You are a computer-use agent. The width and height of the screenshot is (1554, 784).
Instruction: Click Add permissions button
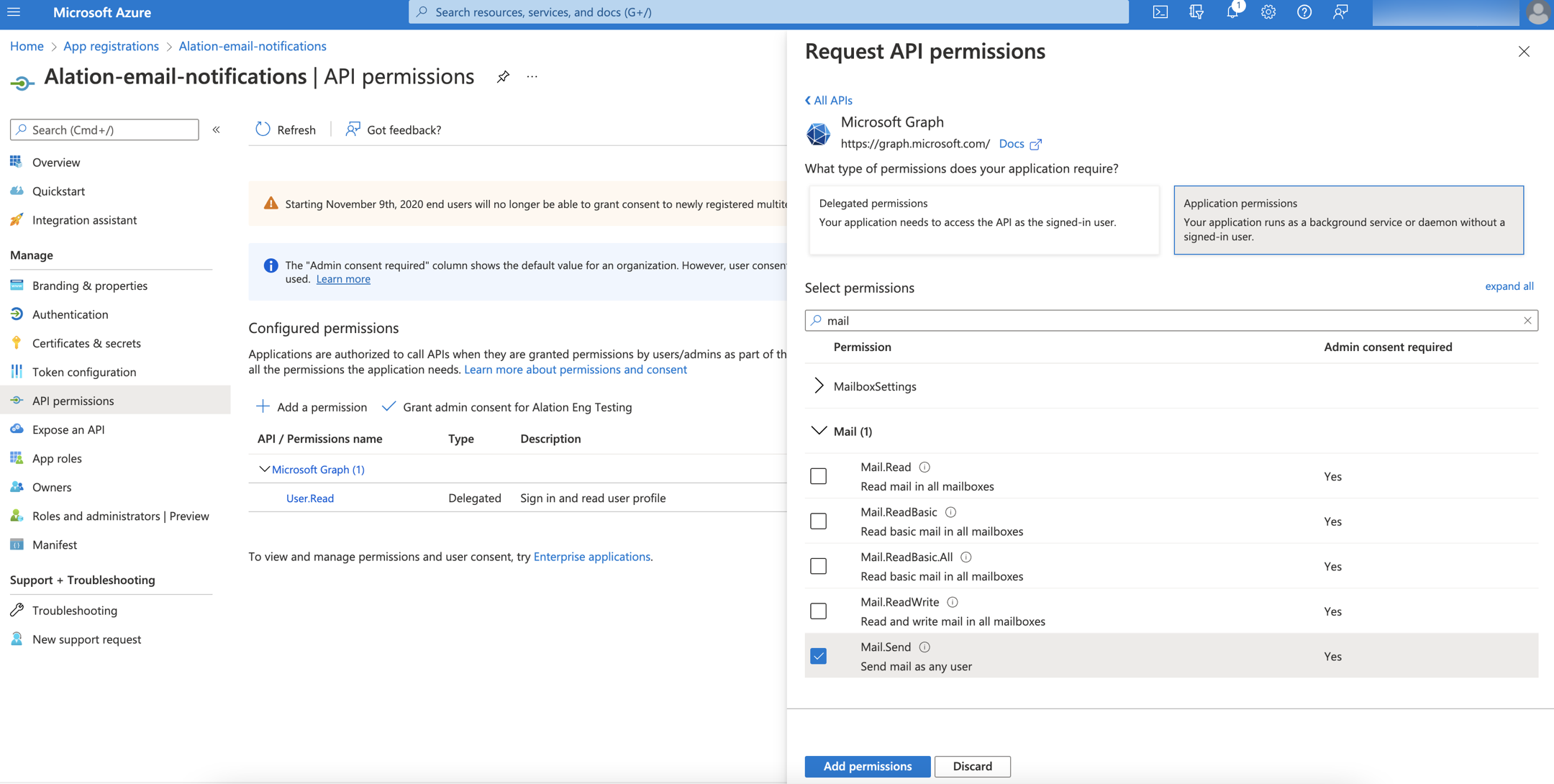[867, 765]
